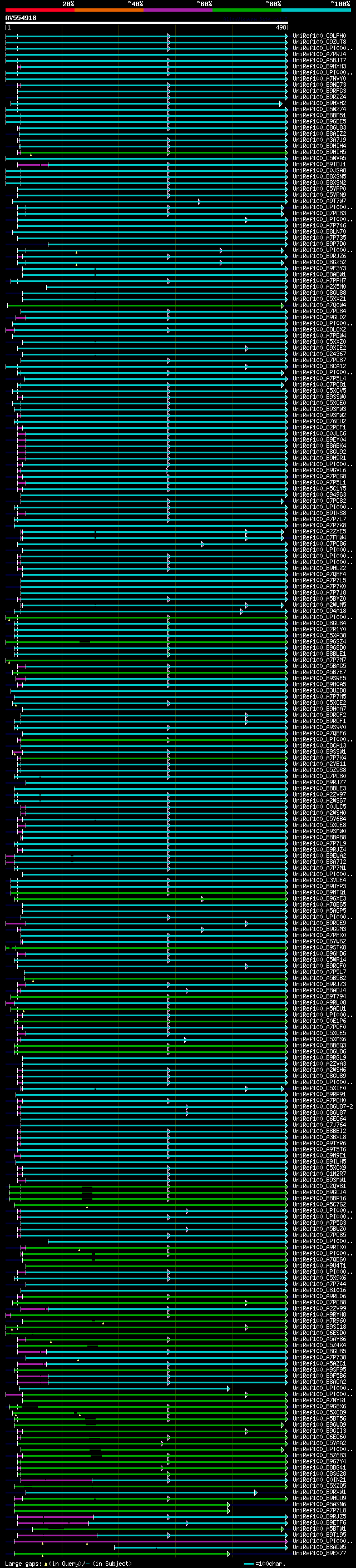356x1568 pixels.
Task: Select the UniRef100_B8LN70 label
Action: coord(319,231)
